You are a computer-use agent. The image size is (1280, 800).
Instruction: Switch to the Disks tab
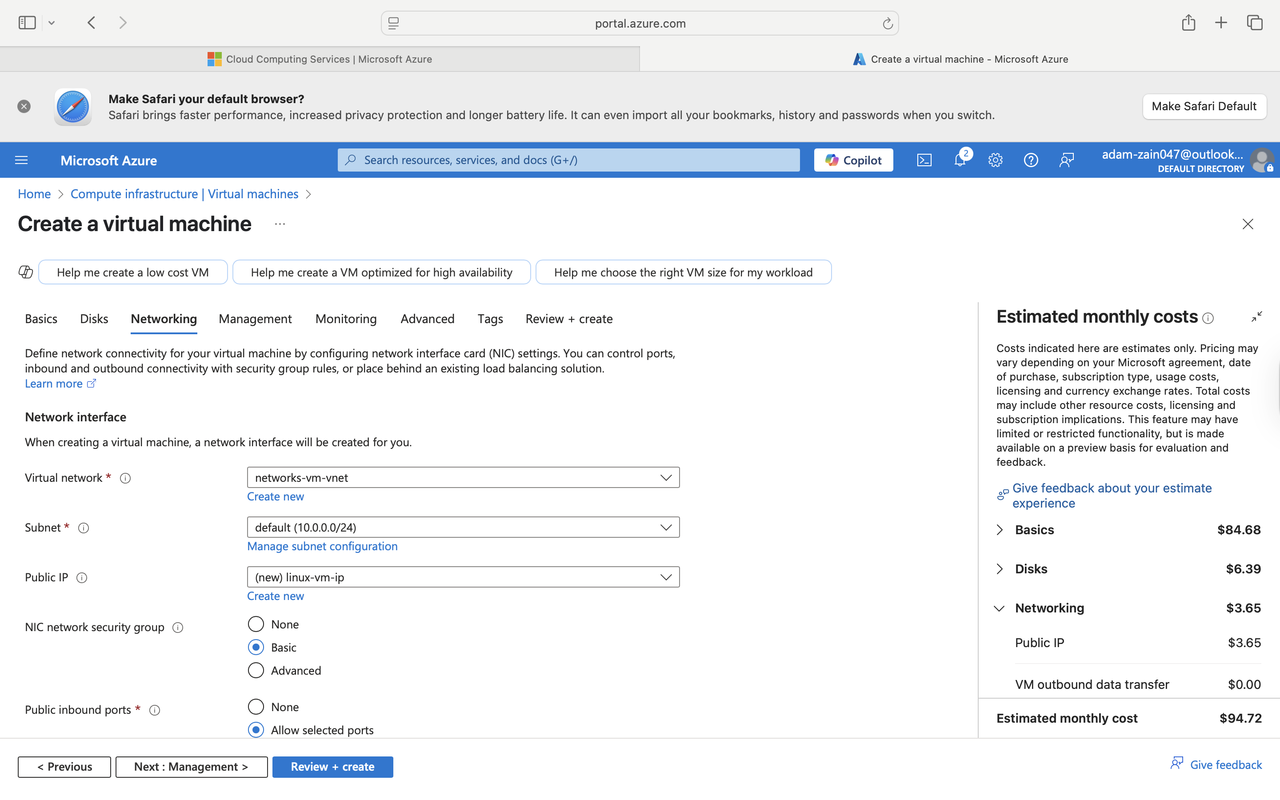tap(94, 319)
